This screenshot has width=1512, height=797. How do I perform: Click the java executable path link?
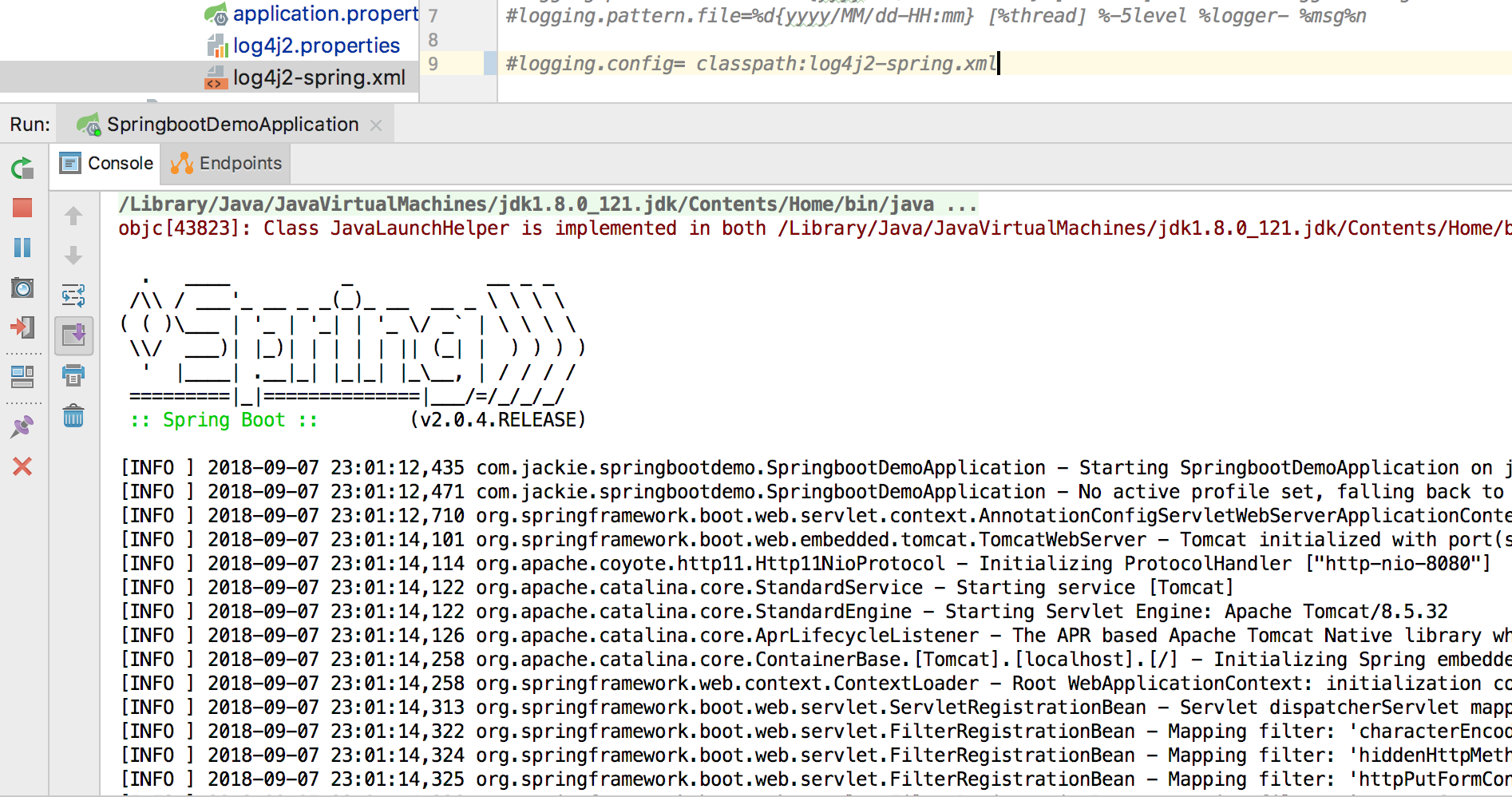click(548, 204)
